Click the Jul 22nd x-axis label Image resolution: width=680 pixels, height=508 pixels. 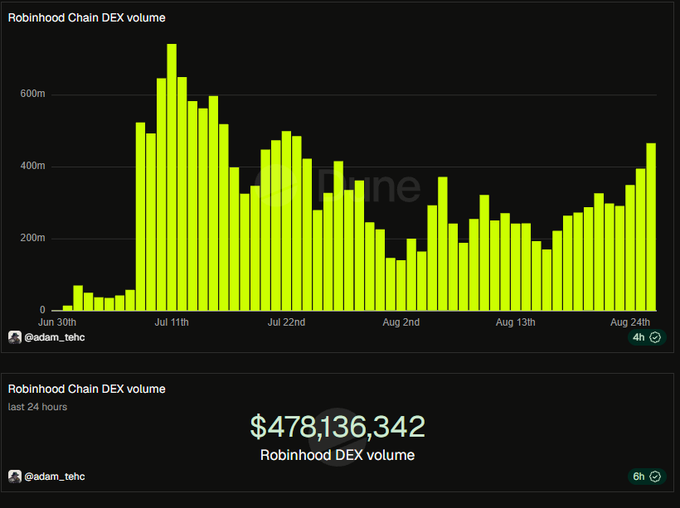(286, 322)
